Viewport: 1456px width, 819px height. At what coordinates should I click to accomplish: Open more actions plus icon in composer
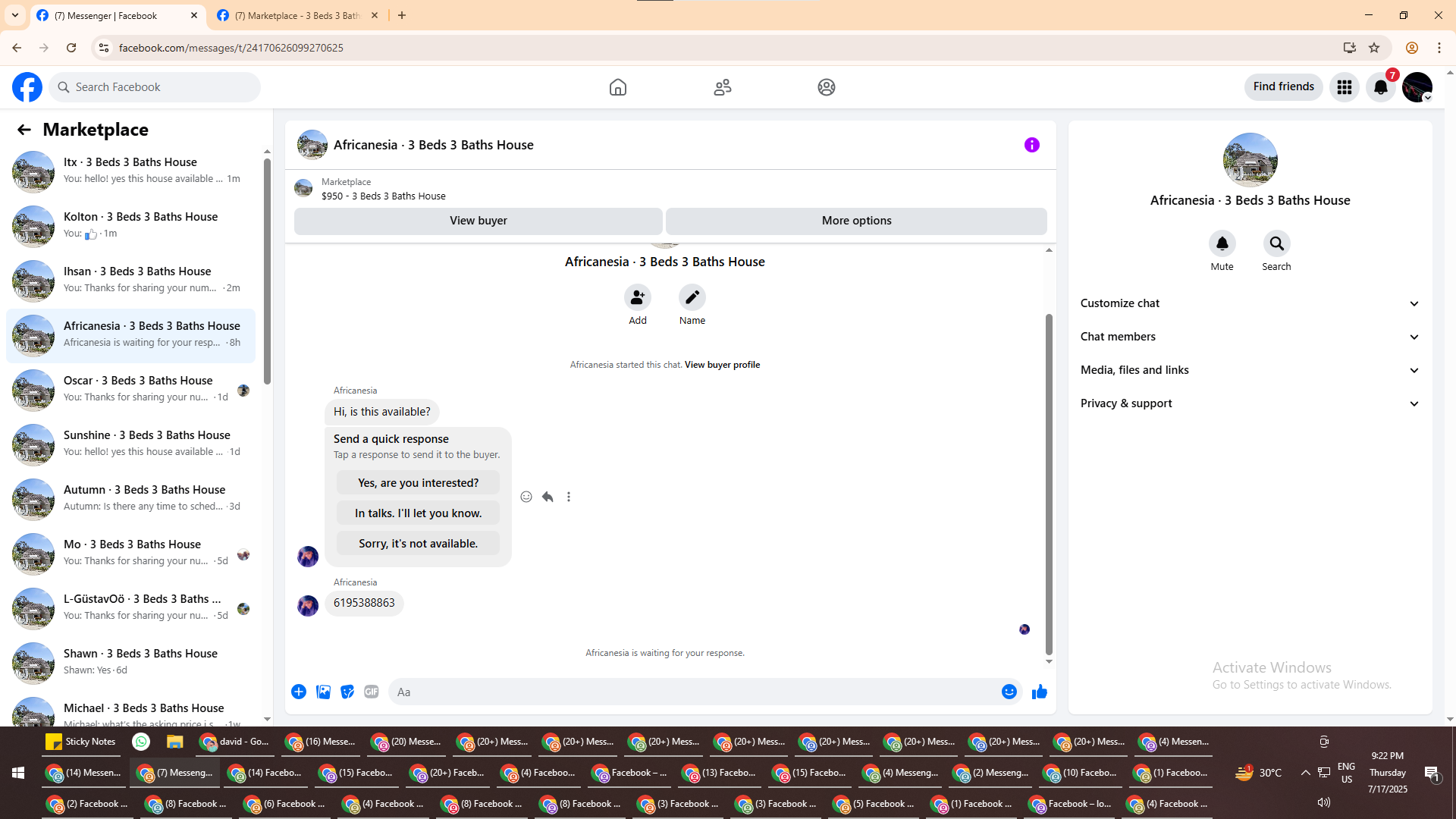[299, 692]
